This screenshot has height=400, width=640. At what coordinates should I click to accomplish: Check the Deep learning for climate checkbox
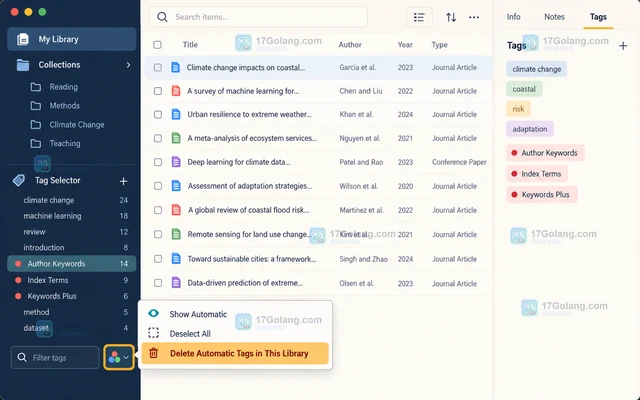158,162
